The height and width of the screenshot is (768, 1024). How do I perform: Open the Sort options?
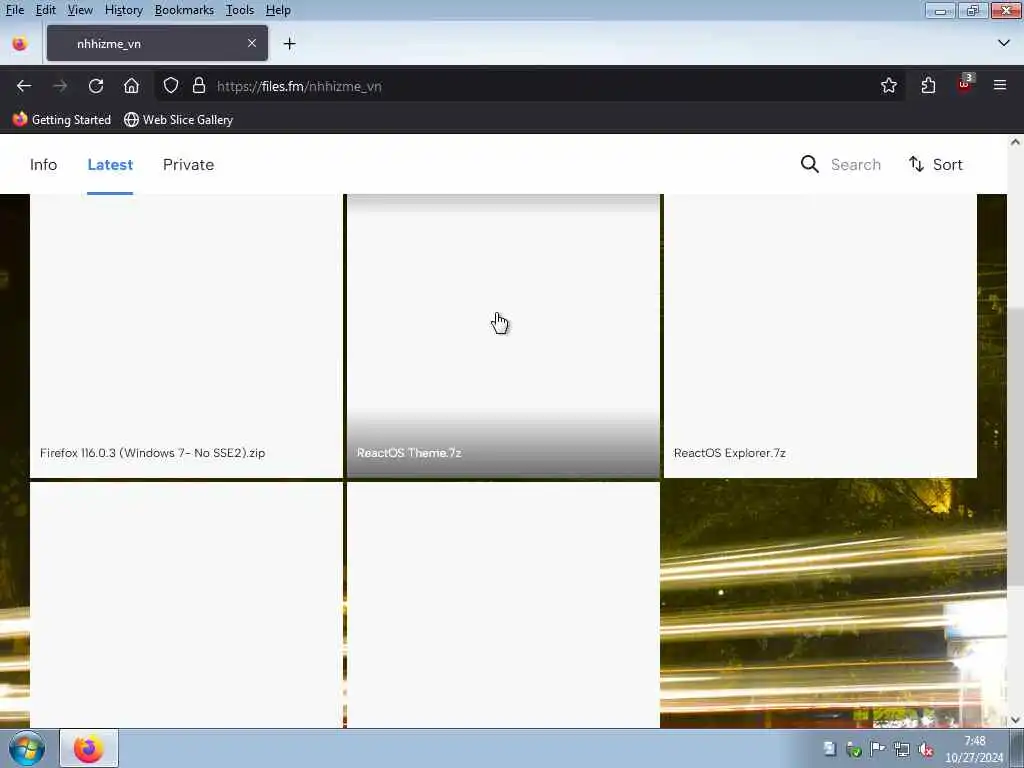pyautogui.click(x=935, y=165)
